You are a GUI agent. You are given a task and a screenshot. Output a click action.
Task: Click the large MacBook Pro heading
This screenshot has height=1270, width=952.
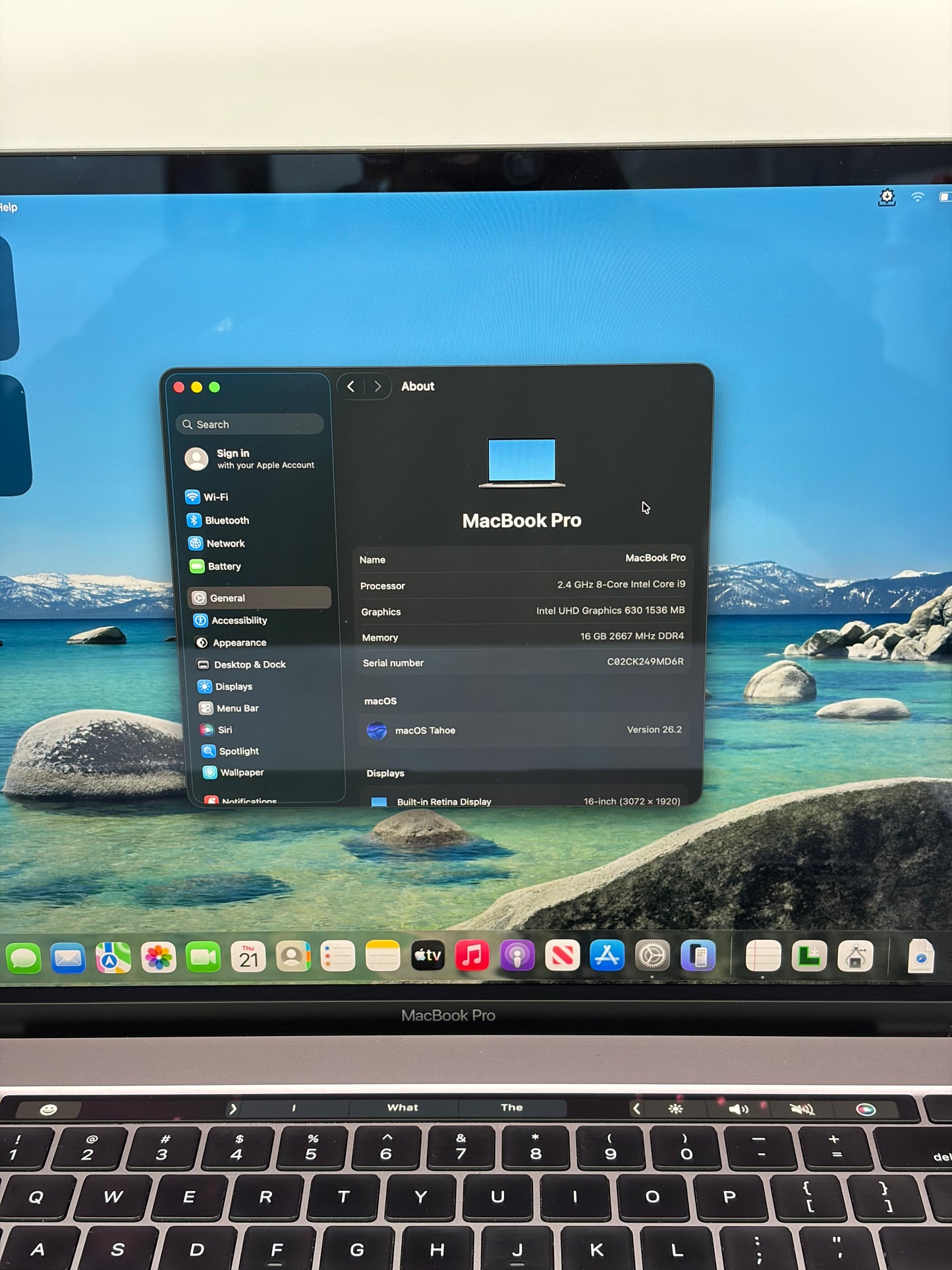(522, 521)
